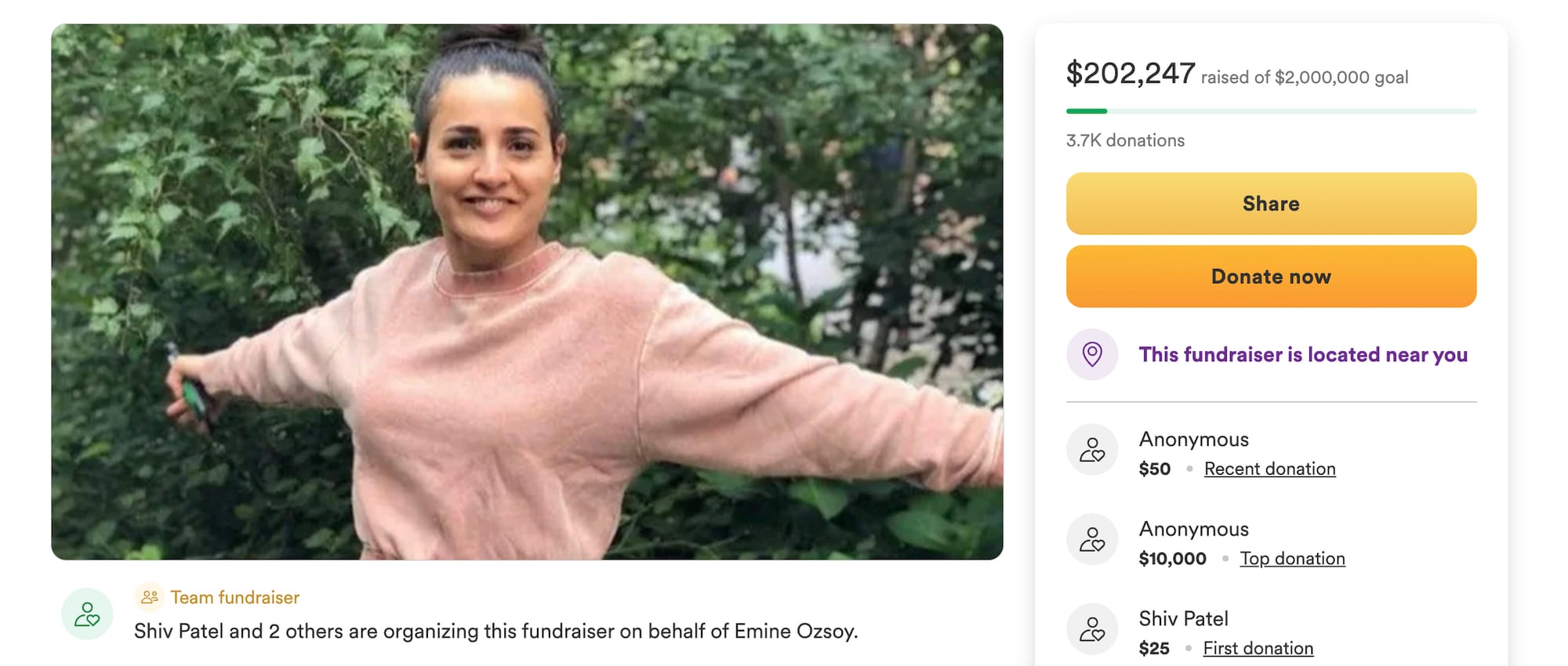Click the donor icon beside the $50 donation
This screenshot has width=1568, height=666.
coord(1091,450)
